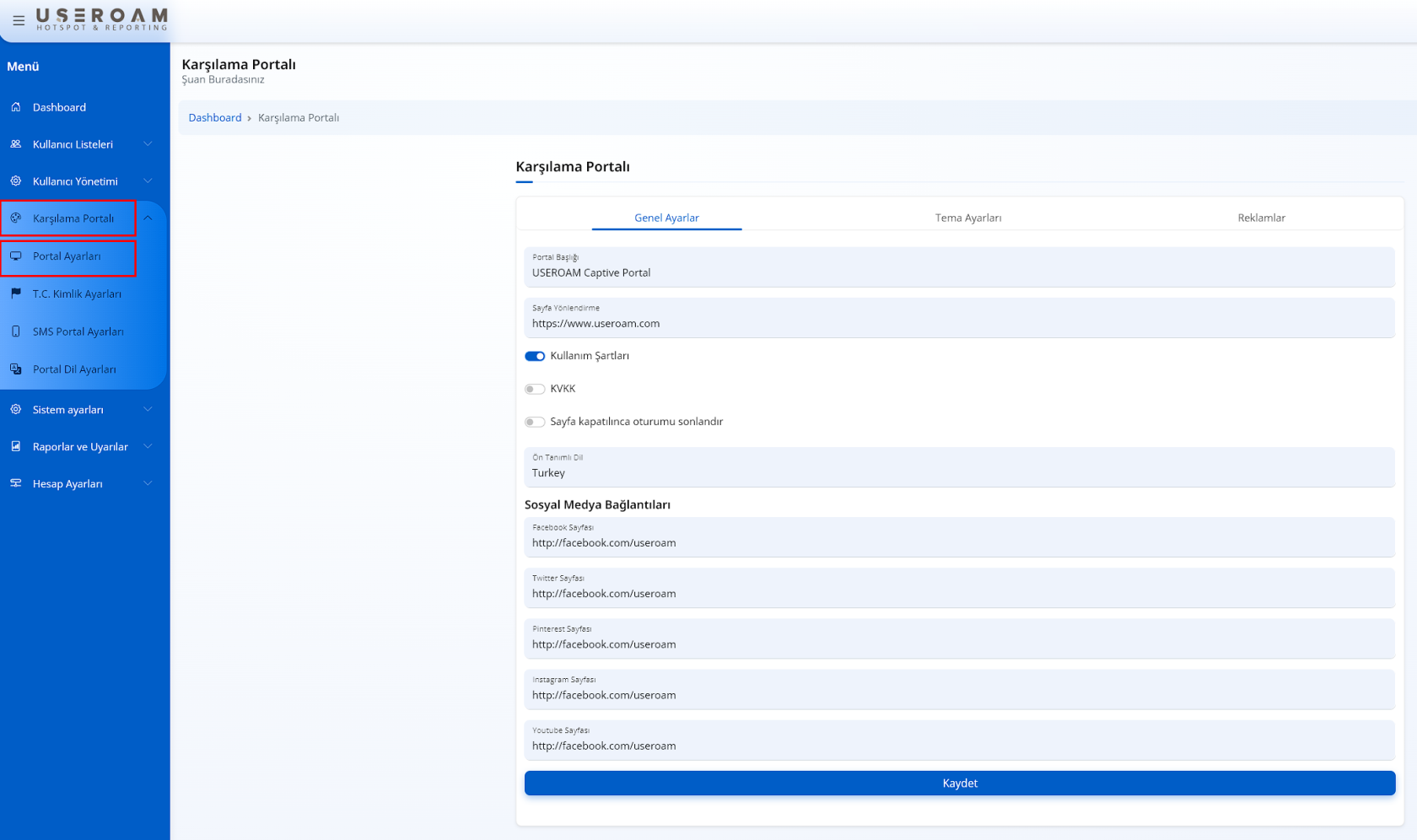Click the Kullanıcı Listeleri users icon

point(16,144)
